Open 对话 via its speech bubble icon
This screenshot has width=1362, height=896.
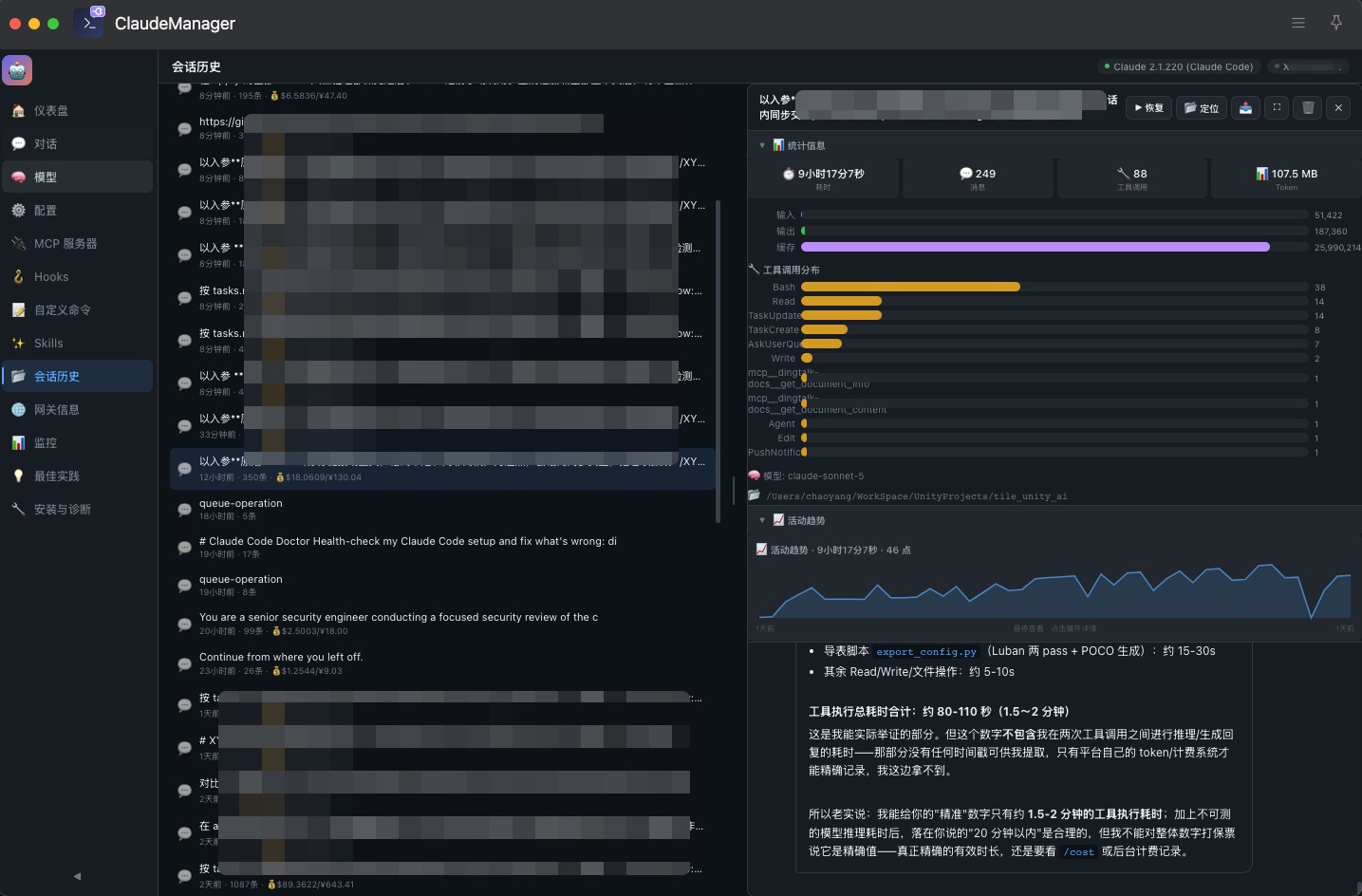pos(18,144)
